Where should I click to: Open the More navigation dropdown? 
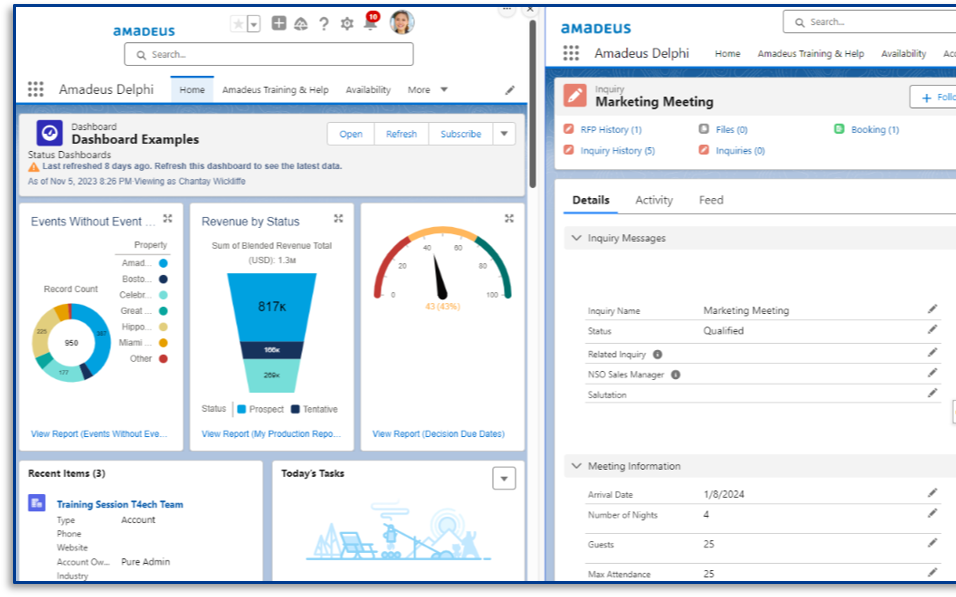click(427, 90)
